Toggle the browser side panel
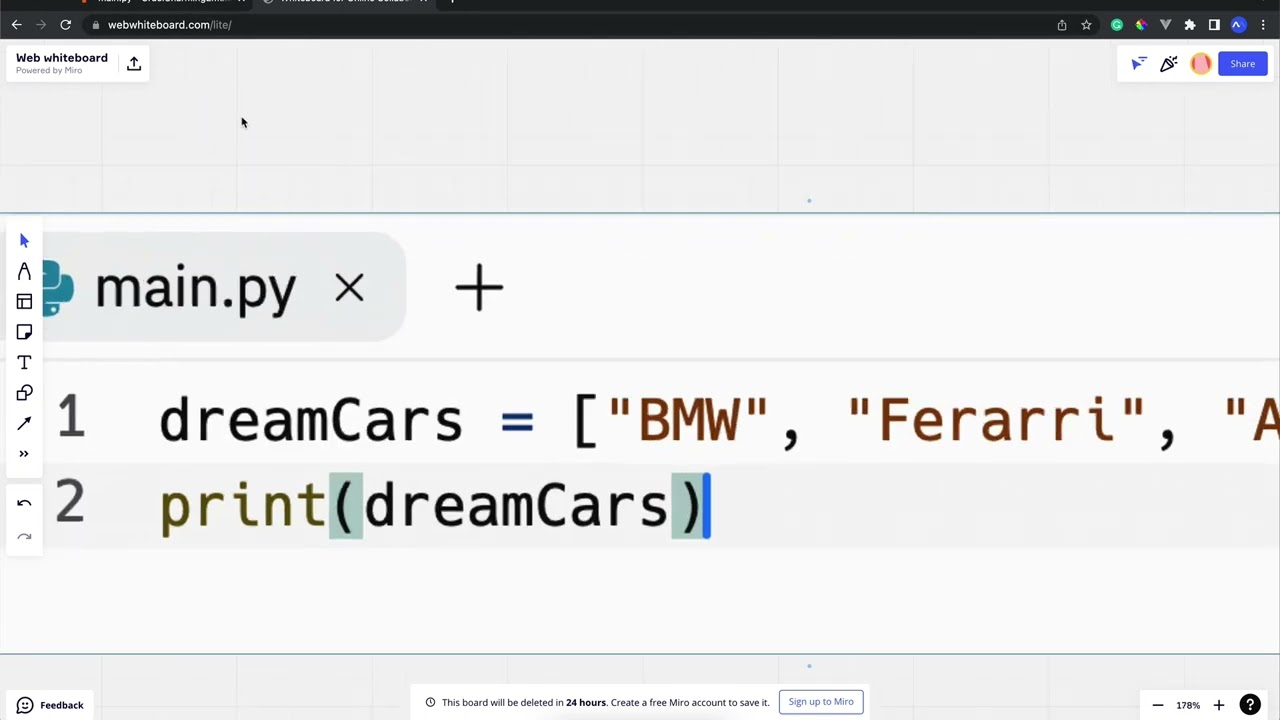This screenshot has height=720, width=1280. pos(1214,25)
